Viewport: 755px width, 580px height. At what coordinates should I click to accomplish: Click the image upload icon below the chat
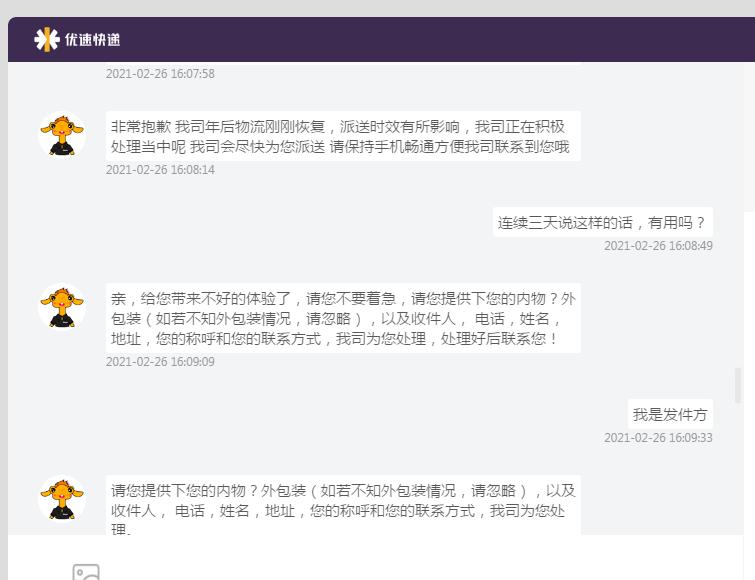pyautogui.click(x=86, y=573)
